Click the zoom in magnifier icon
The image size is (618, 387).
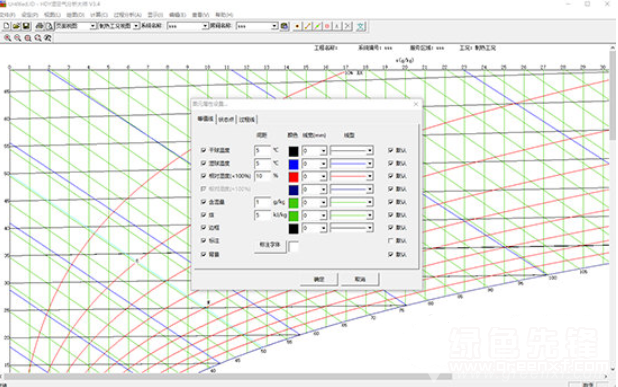(x=7, y=38)
